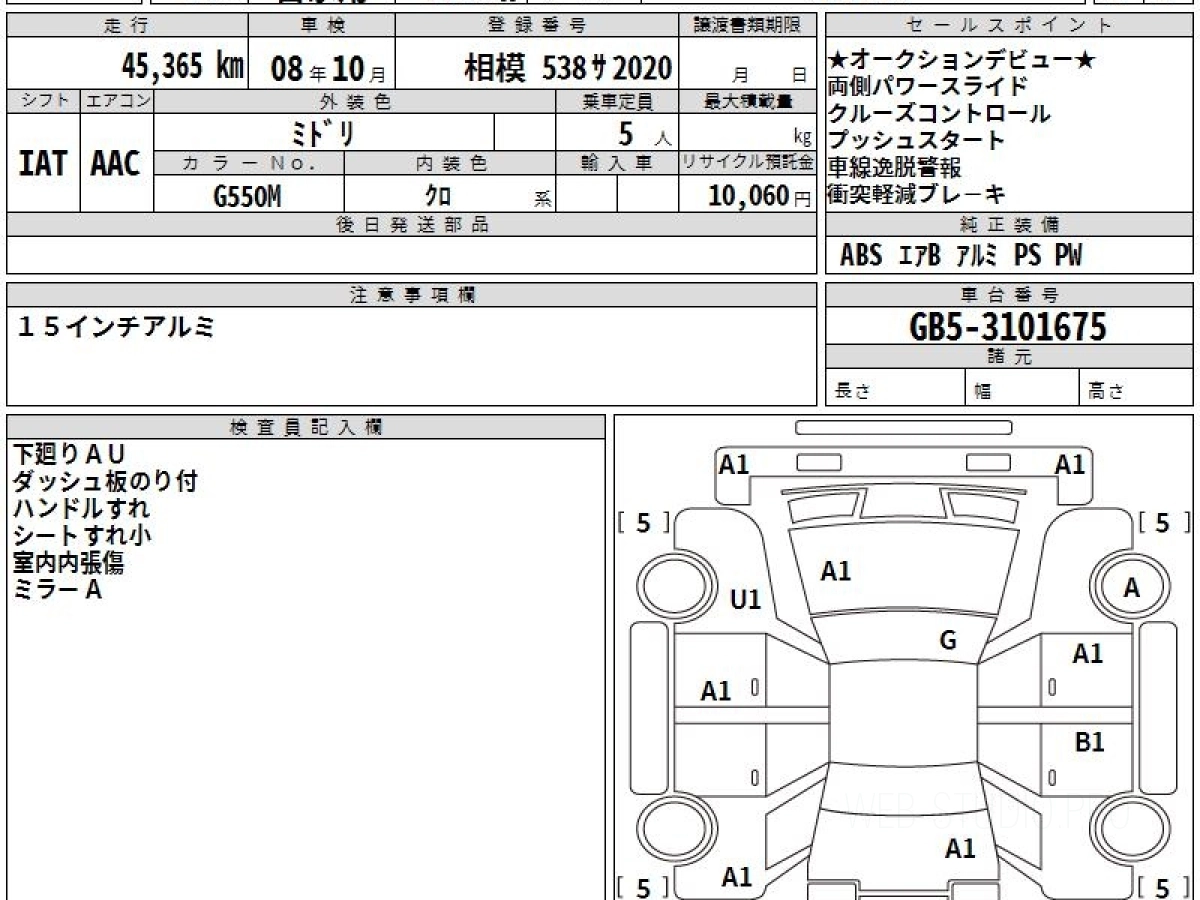Select inspector note 下廻りAU
This screenshot has height=900, width=1200.
[70, 455]
